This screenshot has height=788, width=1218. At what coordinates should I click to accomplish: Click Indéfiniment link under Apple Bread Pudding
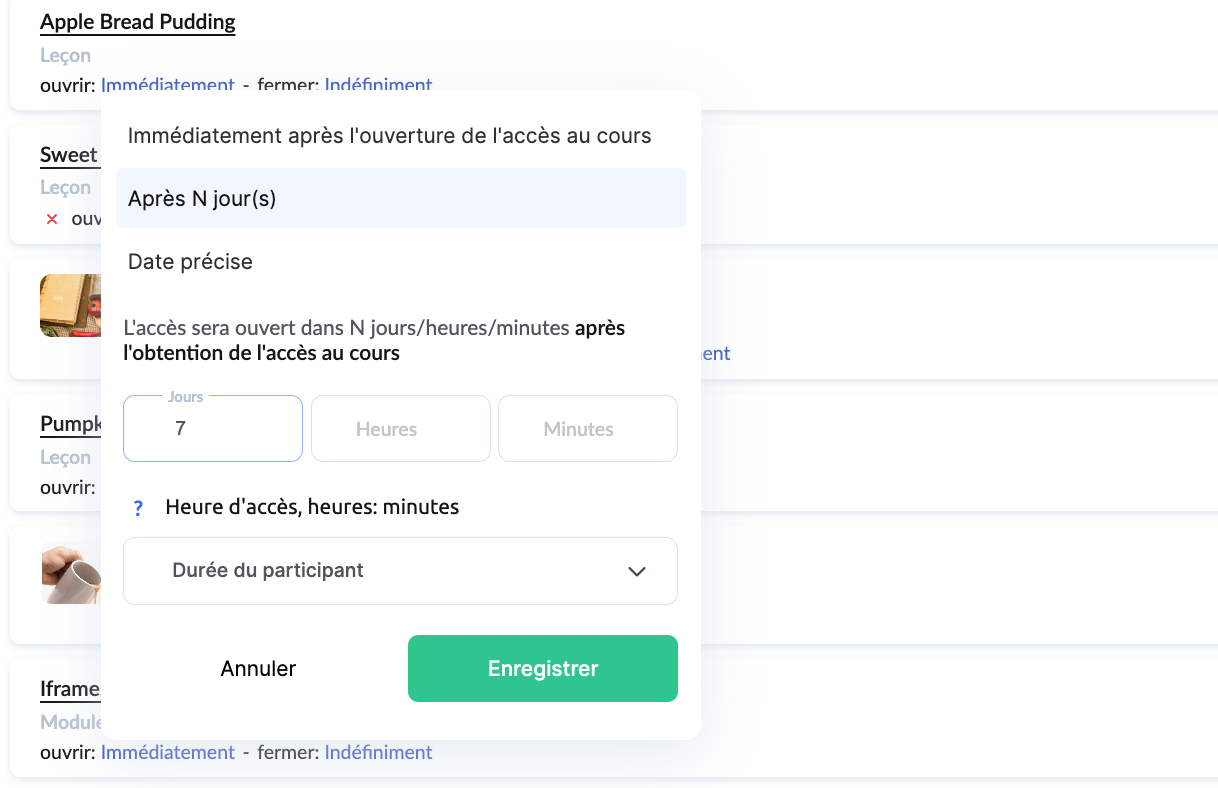point(378,85)
